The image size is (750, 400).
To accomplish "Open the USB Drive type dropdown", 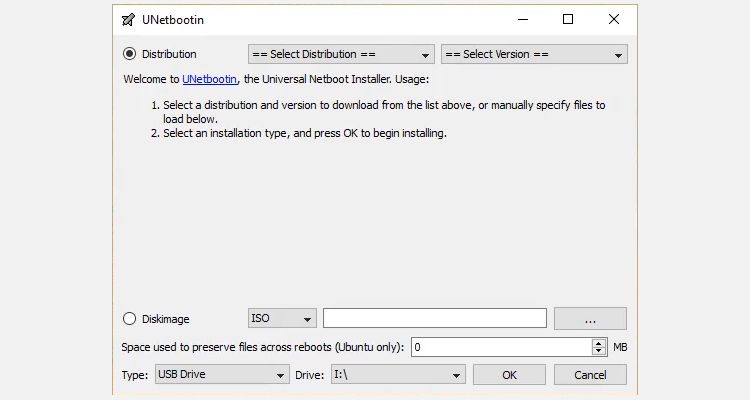I will (x=222, y=374).
